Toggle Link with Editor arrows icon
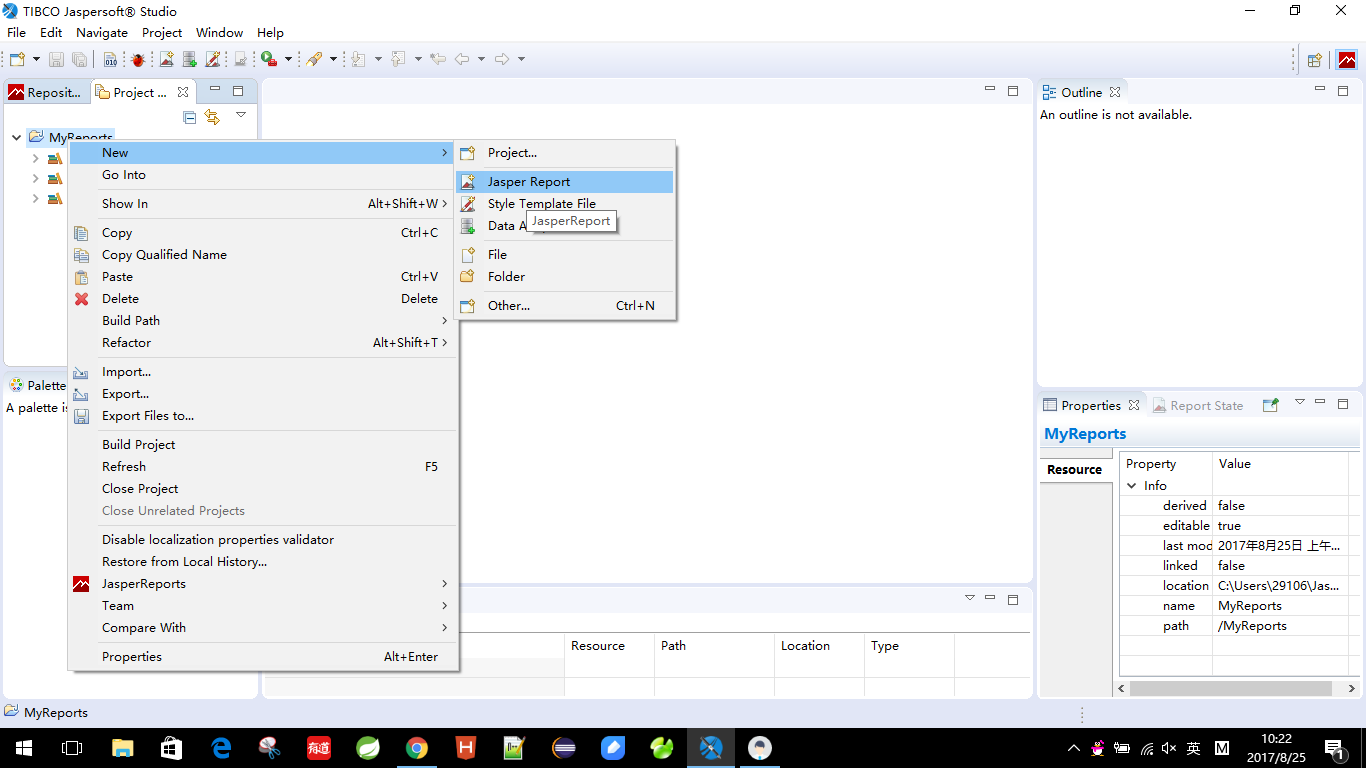 click(x=212, y=117)
